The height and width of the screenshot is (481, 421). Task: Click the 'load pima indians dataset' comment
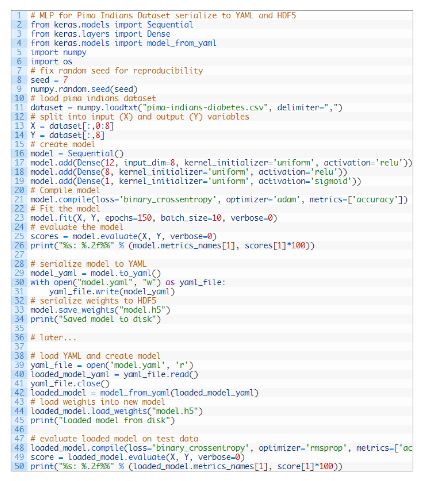click(93, 98)
